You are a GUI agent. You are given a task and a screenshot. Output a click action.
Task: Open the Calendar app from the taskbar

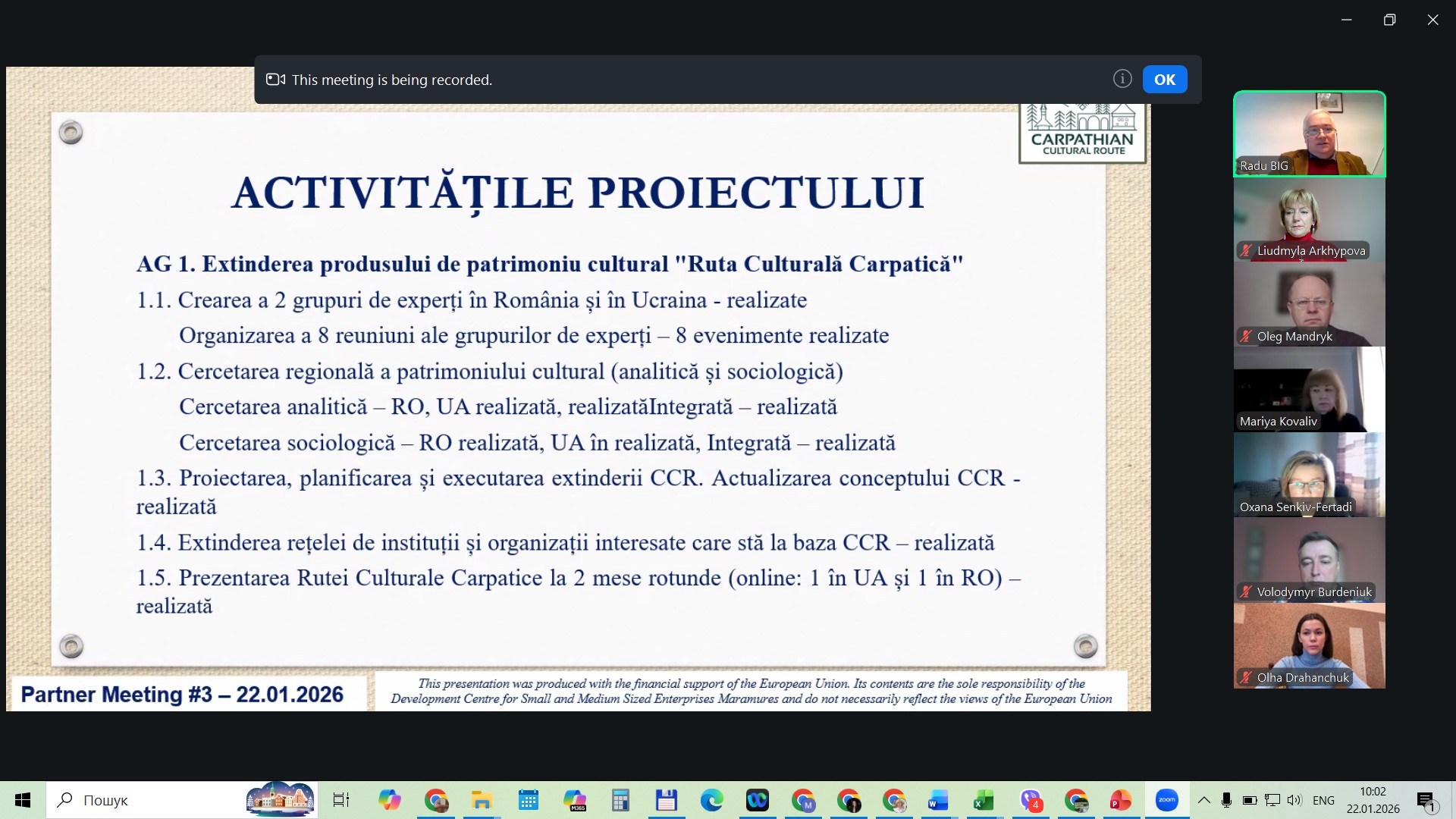point(529,800)
